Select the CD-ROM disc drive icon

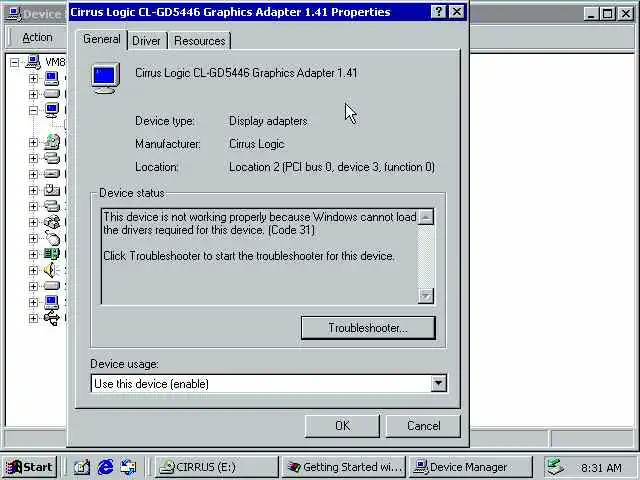click(52, 142)
